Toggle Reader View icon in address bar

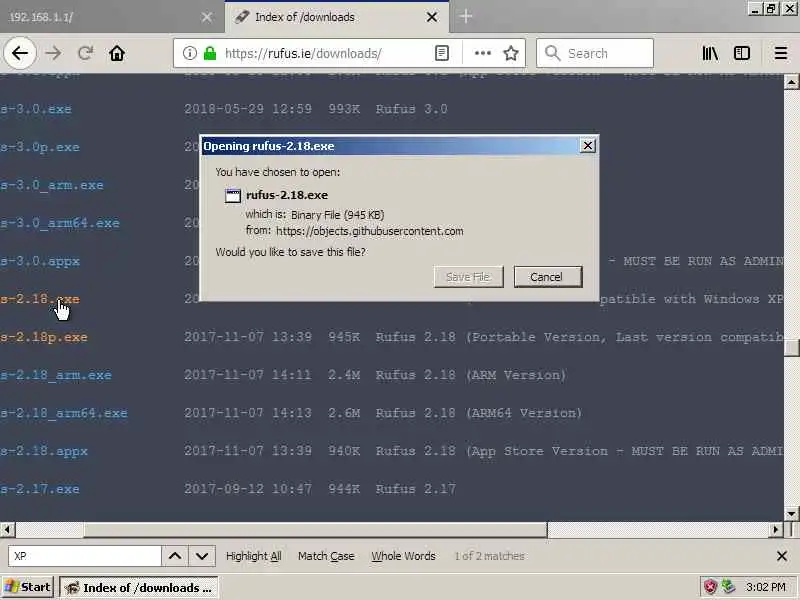[x=442, y=53]
